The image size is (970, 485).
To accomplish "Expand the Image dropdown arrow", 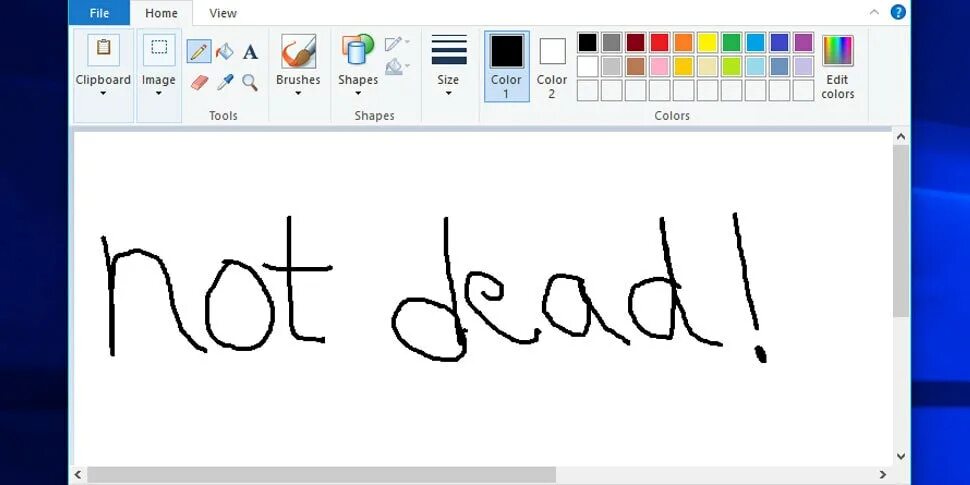I will [159, 94].
